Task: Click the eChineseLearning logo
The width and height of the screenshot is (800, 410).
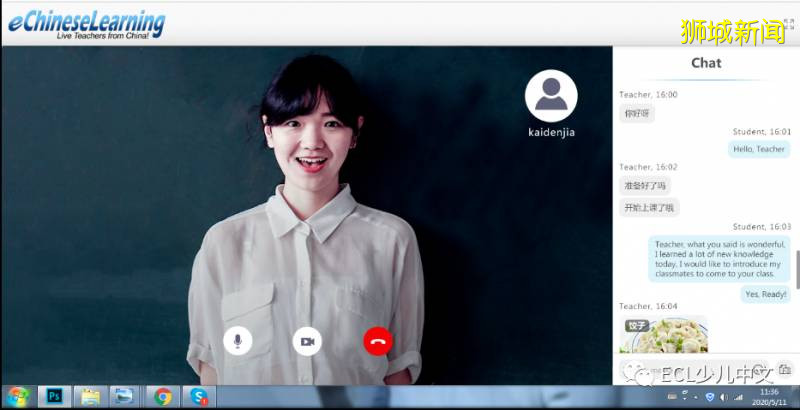Action: pos(84,24)
